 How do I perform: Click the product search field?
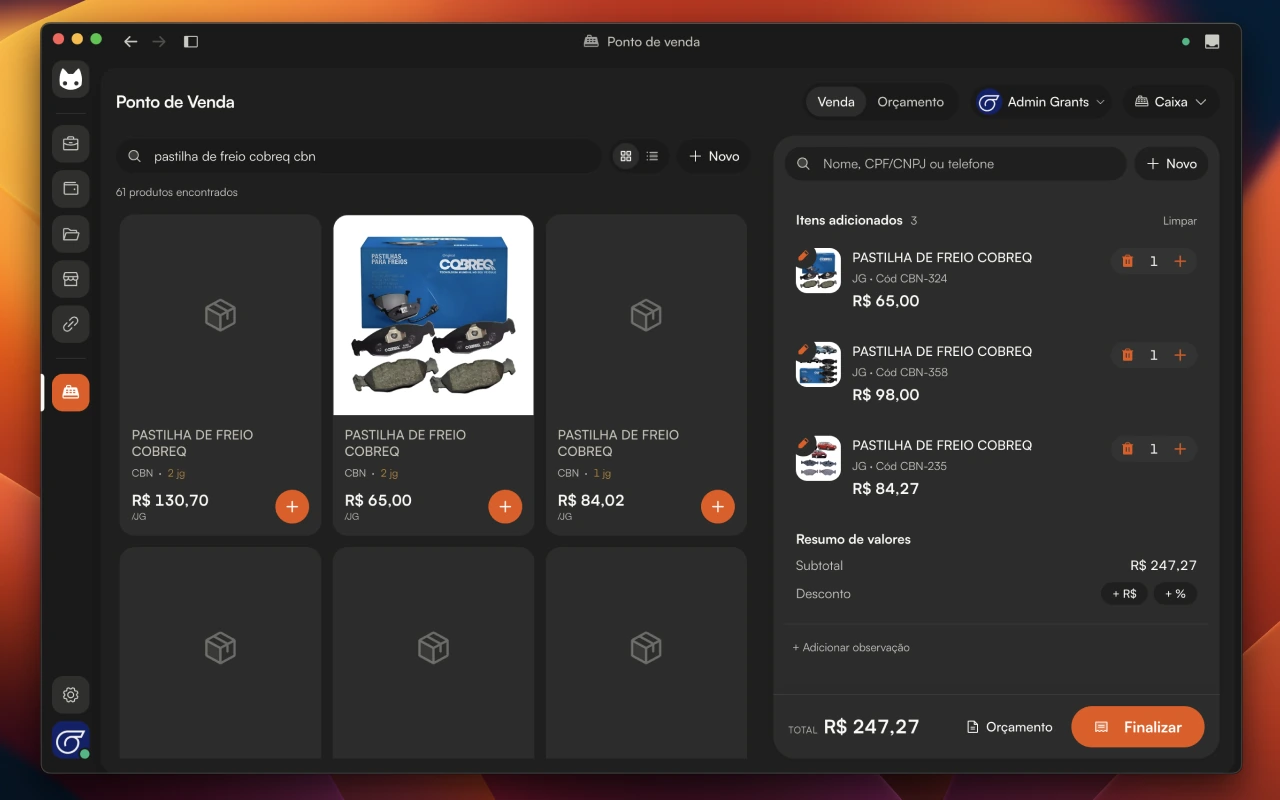[359, 156]
